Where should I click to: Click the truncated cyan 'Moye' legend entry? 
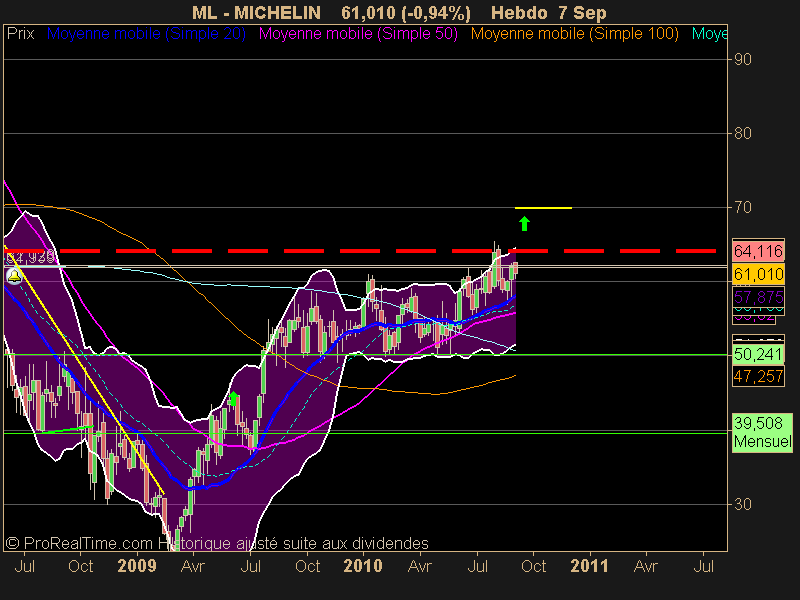pyautogui.click(x=709, y=34)
